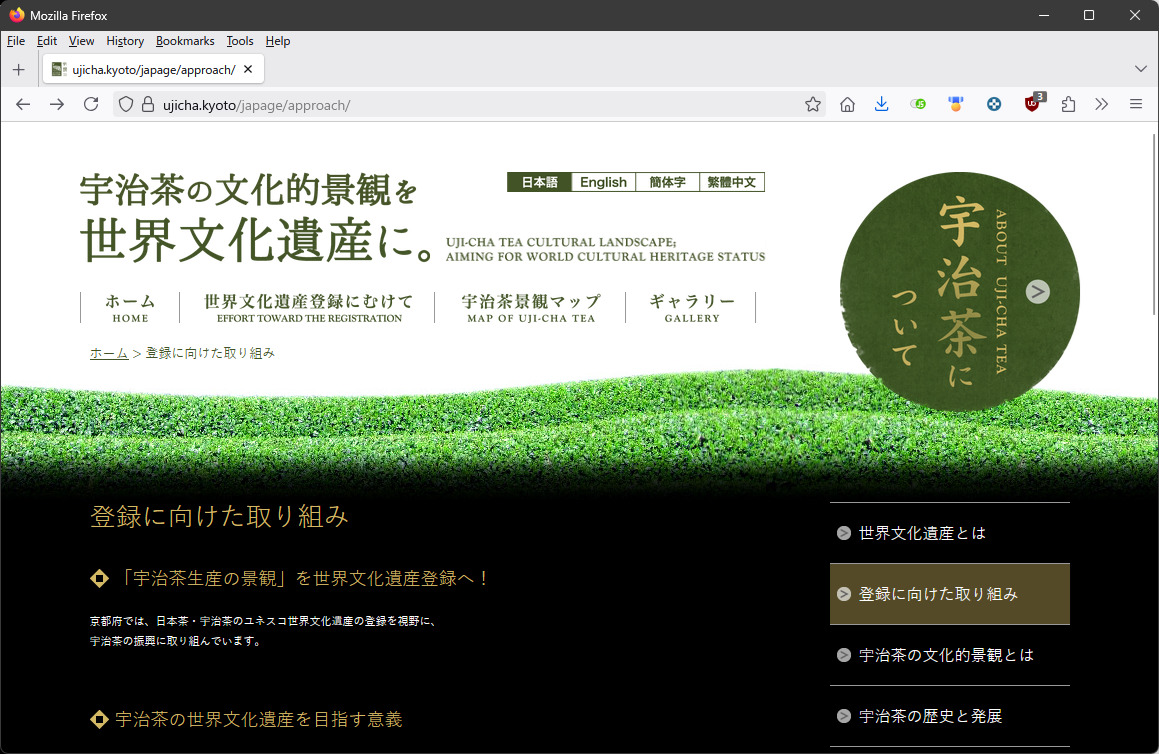
Task: Open the downloads panel
Action: 881,104
